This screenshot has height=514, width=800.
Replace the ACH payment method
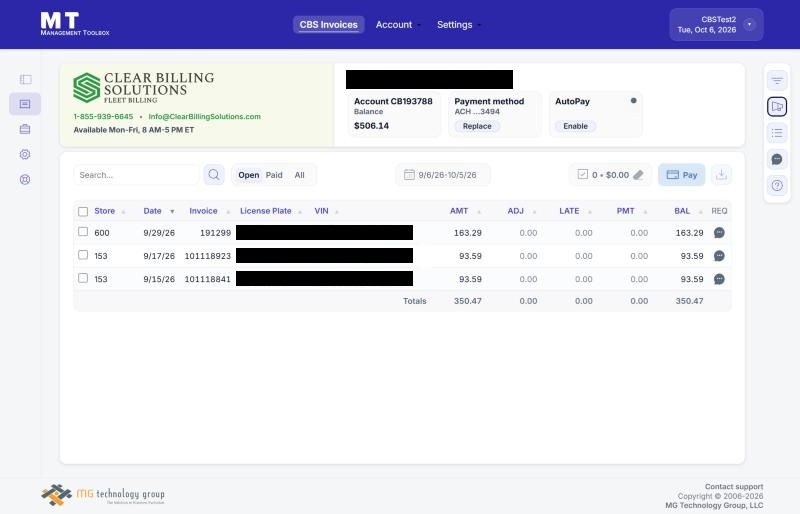(477, 126)
